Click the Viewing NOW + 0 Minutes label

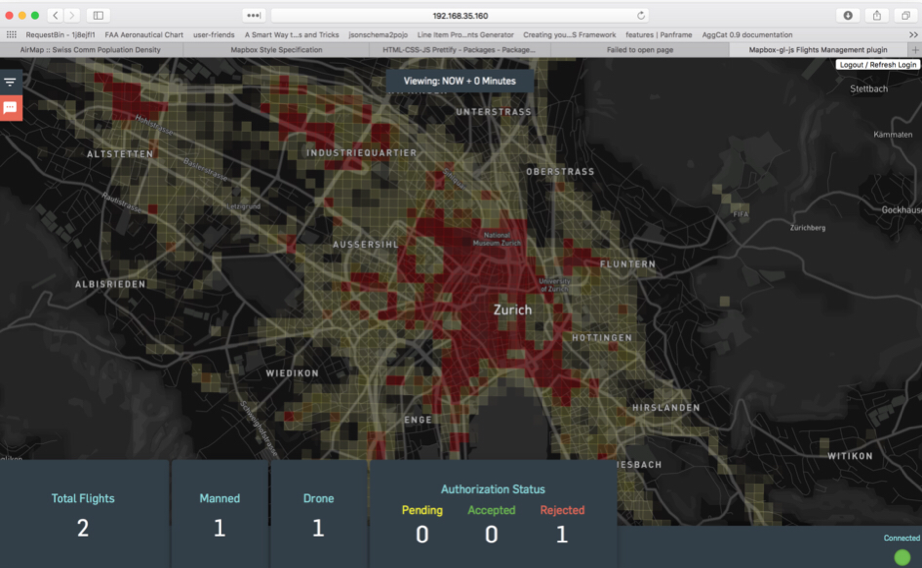point(459,81)
